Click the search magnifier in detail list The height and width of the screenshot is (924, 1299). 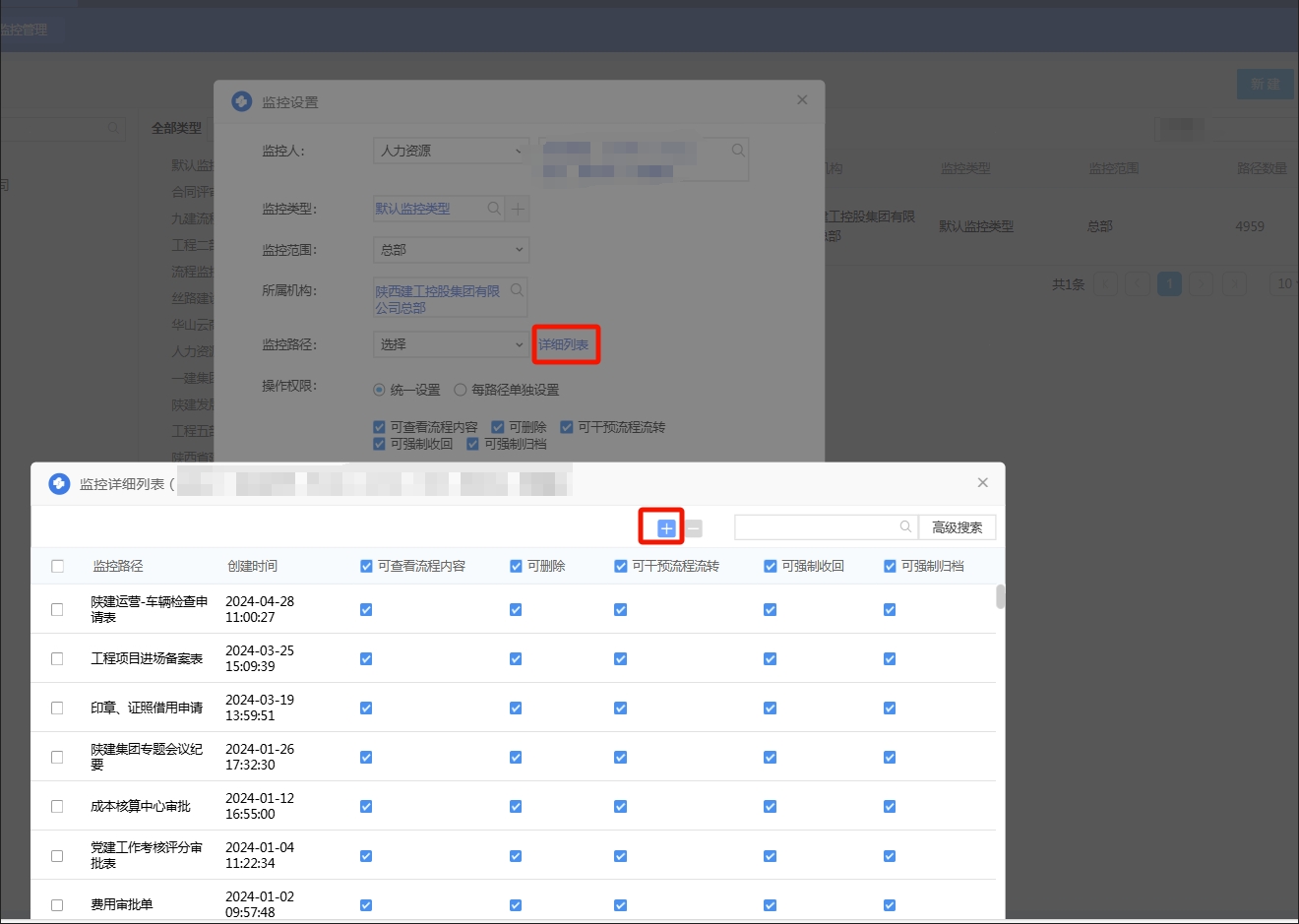[905, 527]
